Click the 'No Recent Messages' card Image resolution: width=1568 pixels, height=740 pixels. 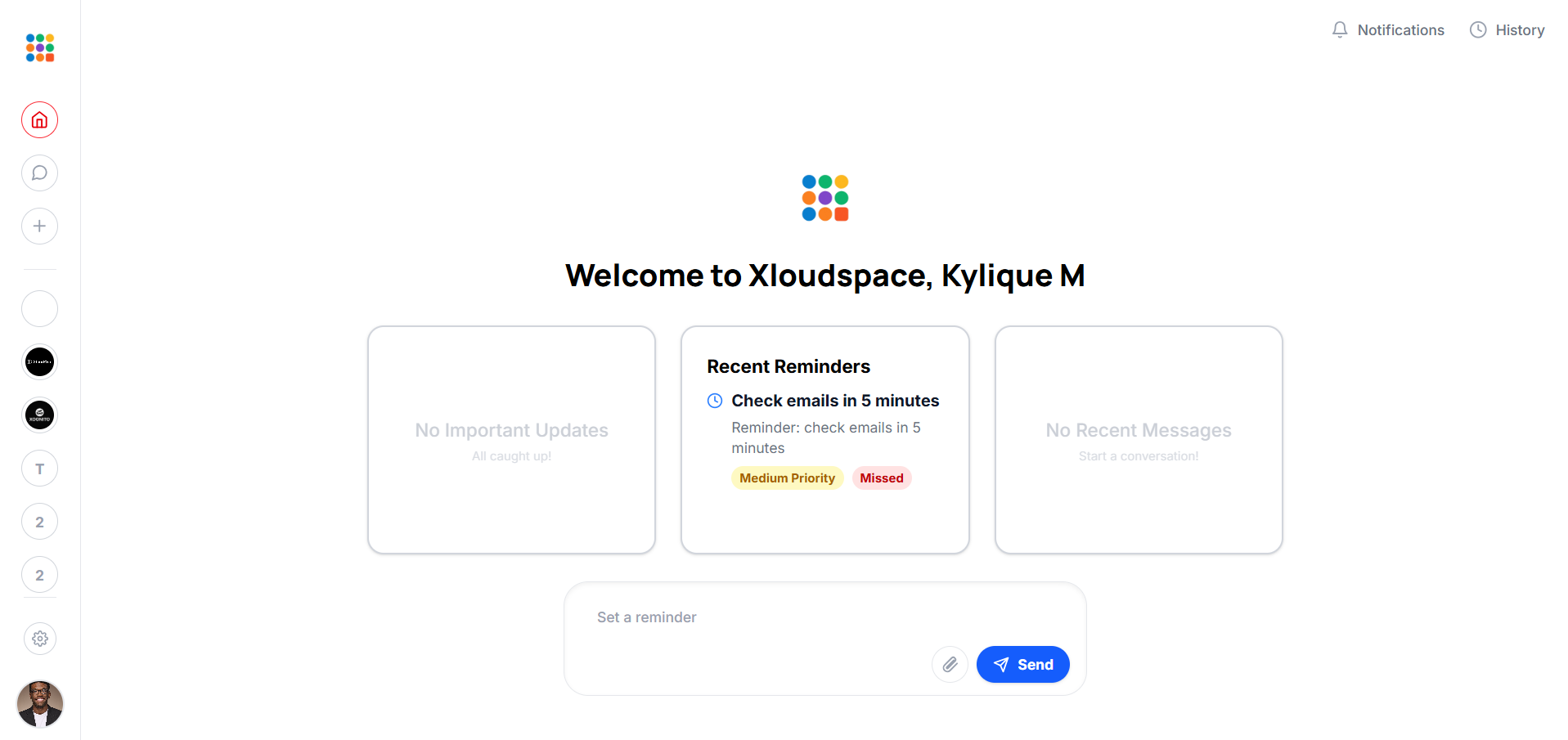1139,440
